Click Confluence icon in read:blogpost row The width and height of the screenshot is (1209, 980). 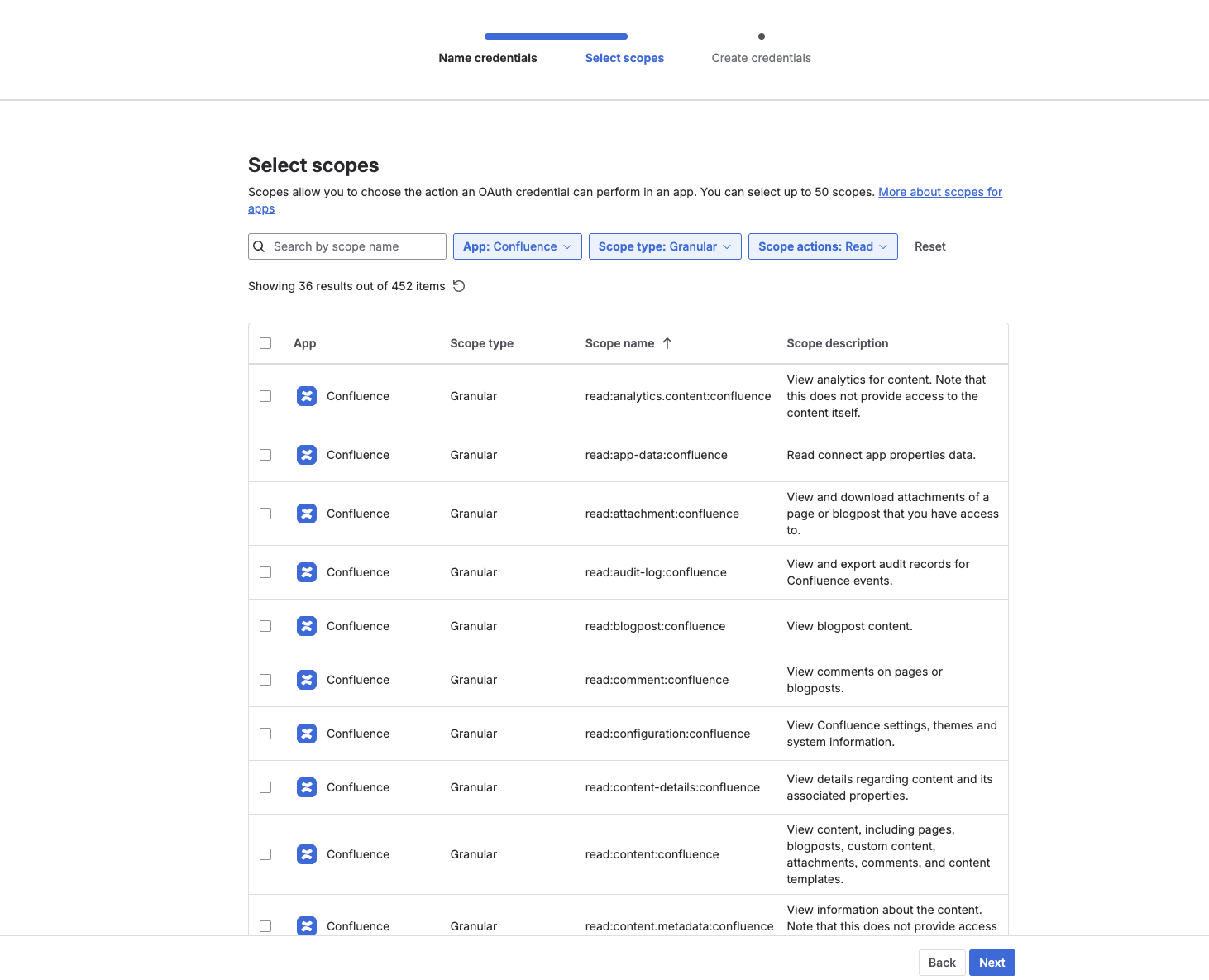tap(307, 626)
